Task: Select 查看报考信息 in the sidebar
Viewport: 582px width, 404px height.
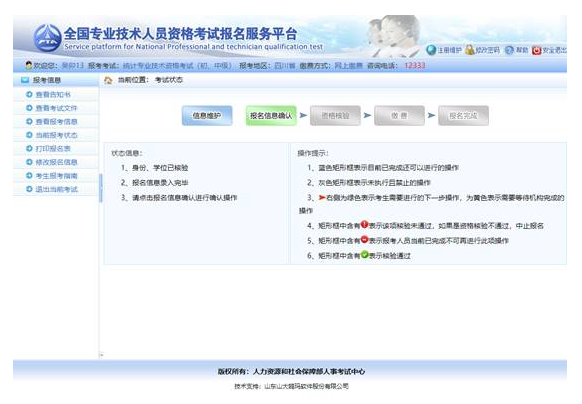Action: (56, 122)
